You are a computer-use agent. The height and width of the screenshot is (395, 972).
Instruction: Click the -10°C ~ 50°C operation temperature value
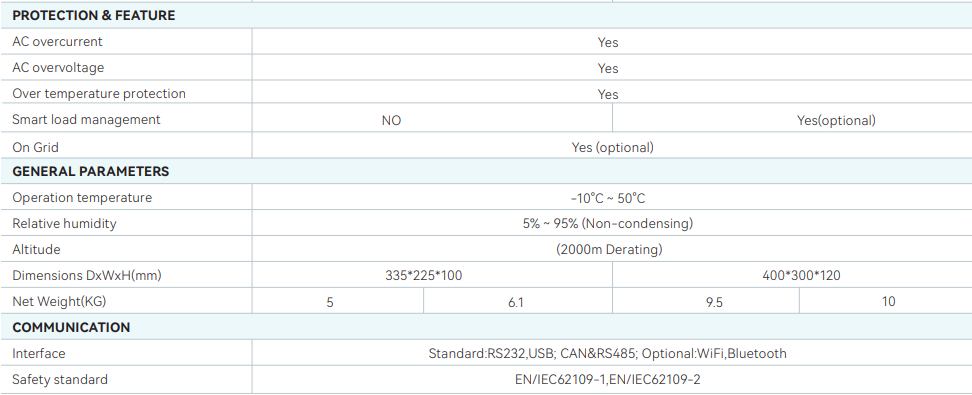point(608,198)
